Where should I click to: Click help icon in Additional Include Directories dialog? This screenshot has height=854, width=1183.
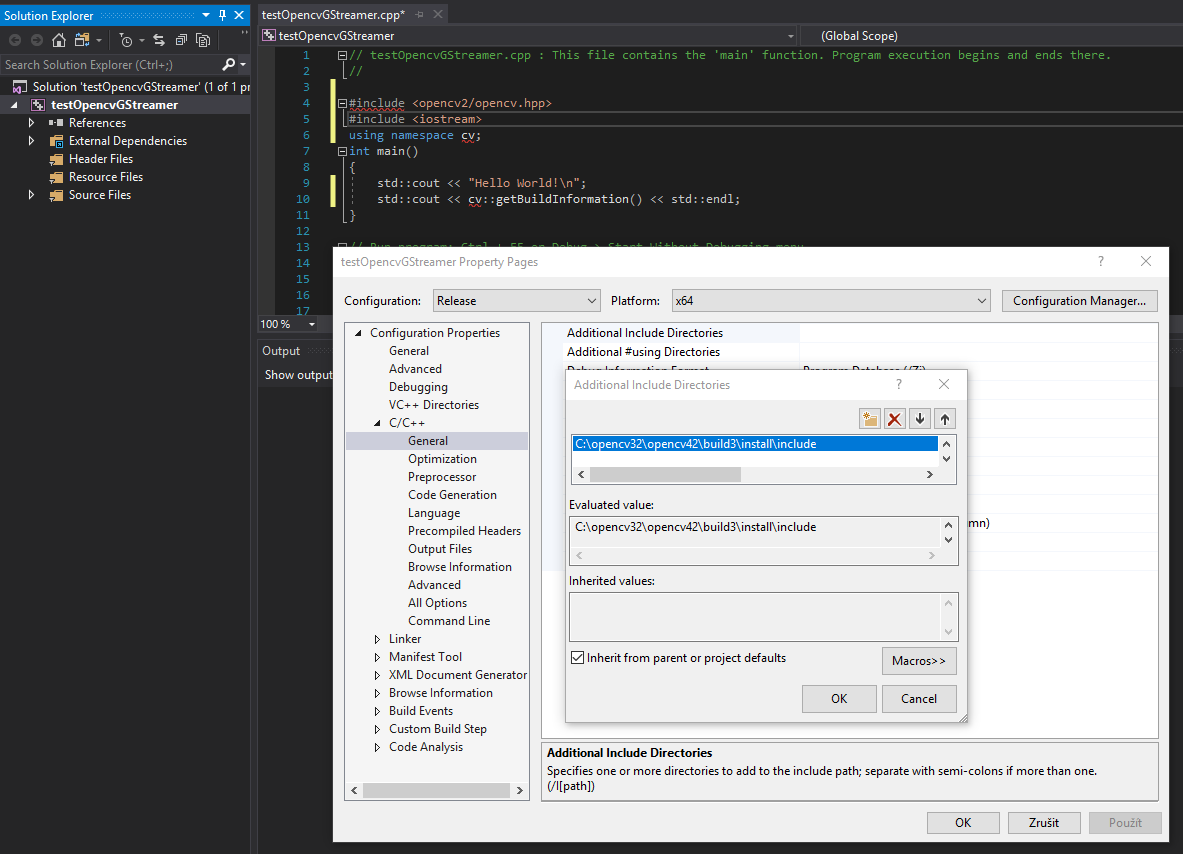coord(899,384)
